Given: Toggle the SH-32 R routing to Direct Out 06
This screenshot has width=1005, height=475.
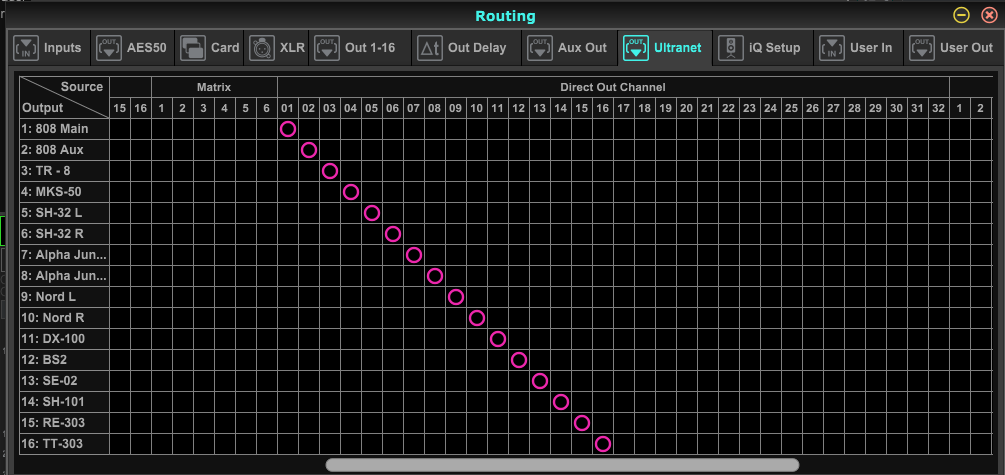Looking at the screenshot, I should 393,234.
